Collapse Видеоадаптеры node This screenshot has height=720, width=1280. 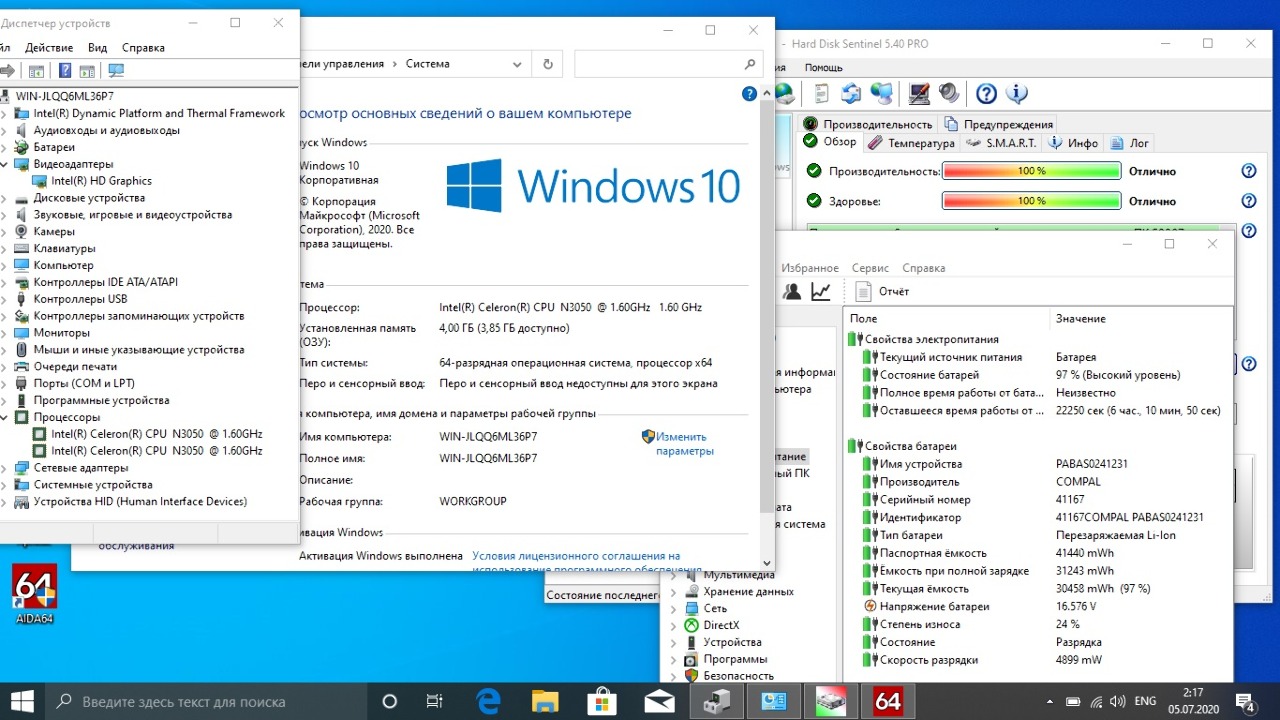click(x=4, y=164)
